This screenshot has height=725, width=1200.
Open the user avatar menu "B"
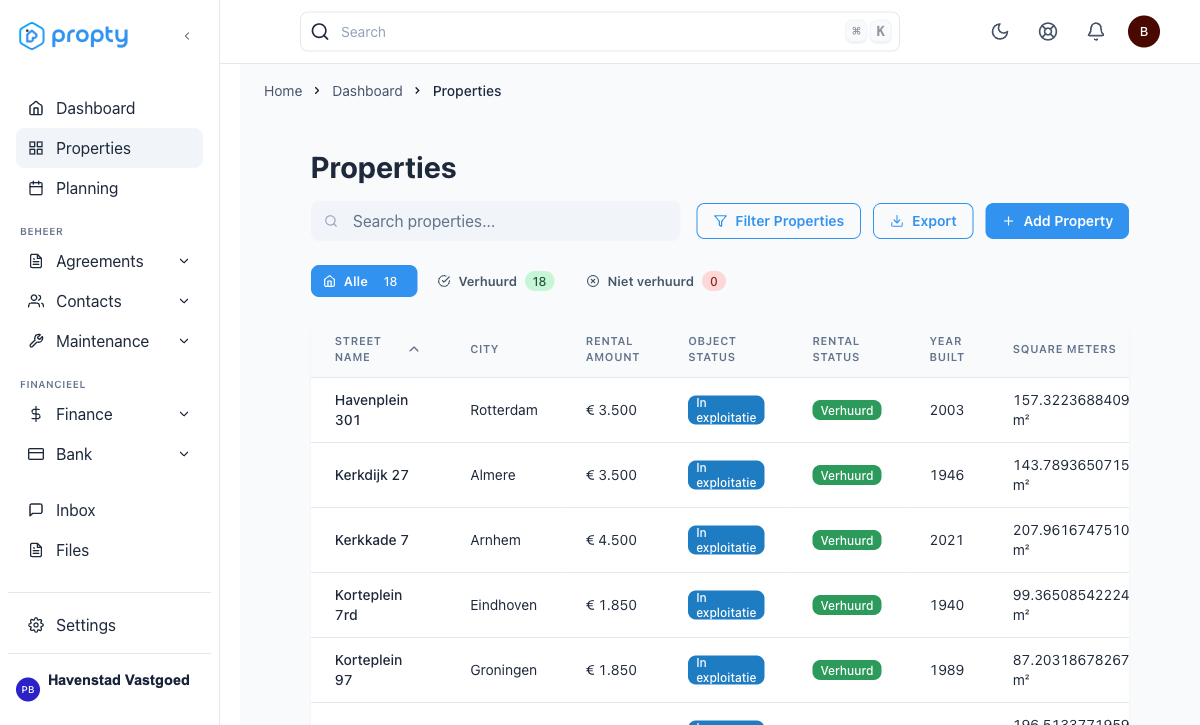[x=1144, y=32]
